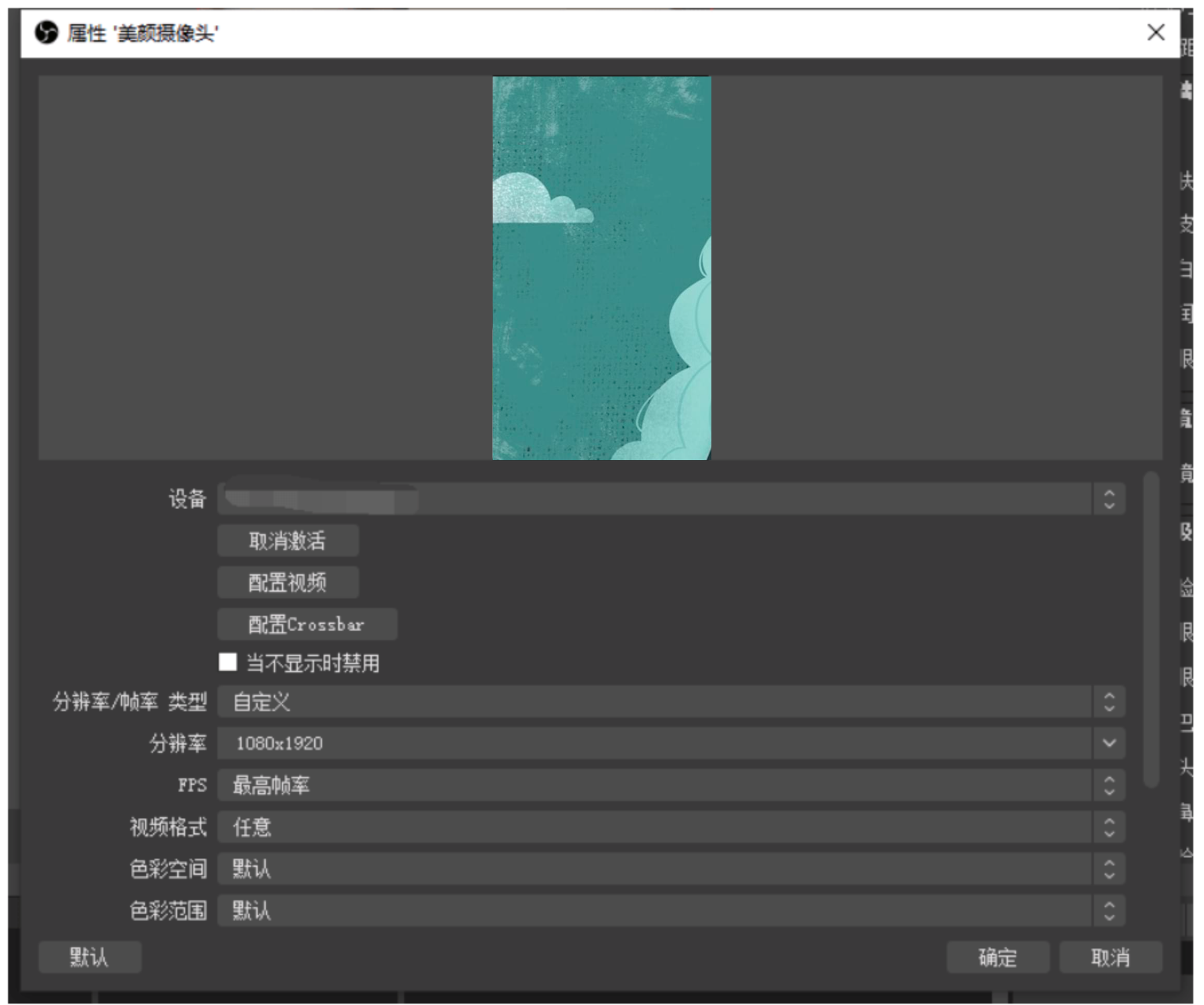Viewport: 1204px width, 1005px height.
Task: Click the 配置视频 button
Action: click(288, 582)
